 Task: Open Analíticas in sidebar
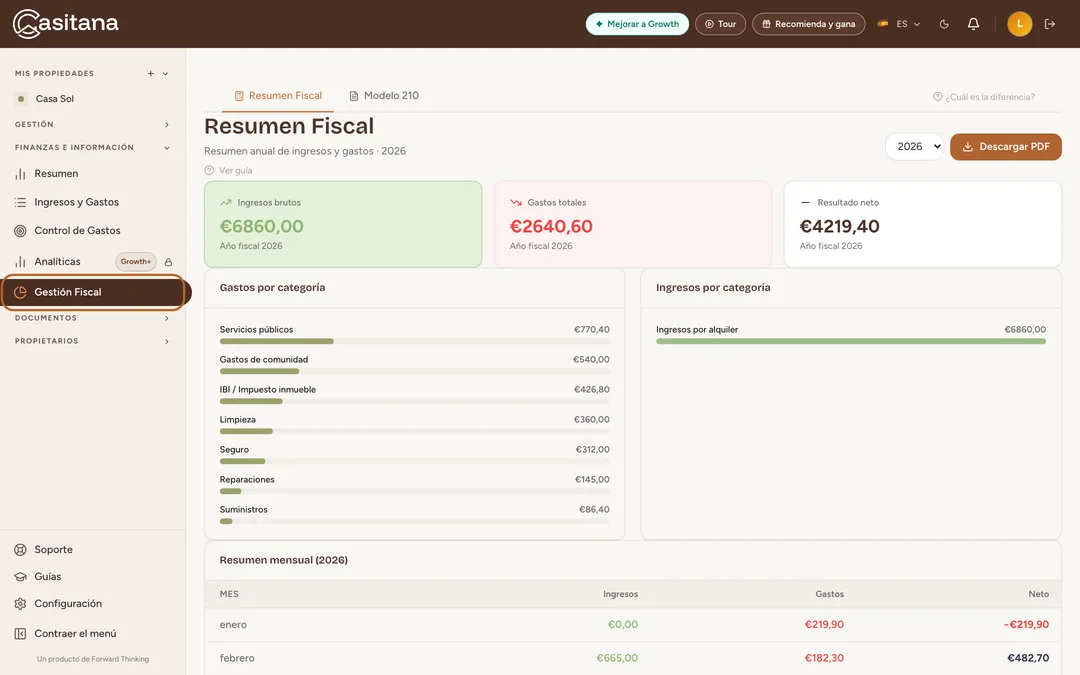(x=57, y=261)
